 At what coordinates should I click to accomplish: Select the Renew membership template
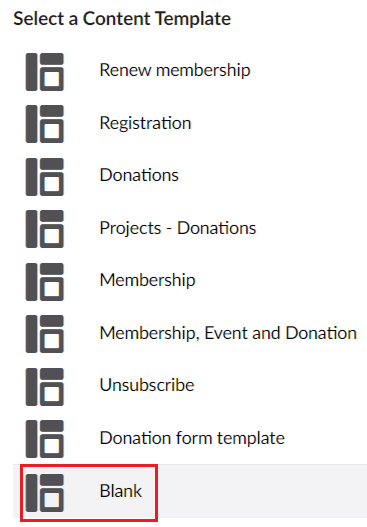[x=175, y=71]
